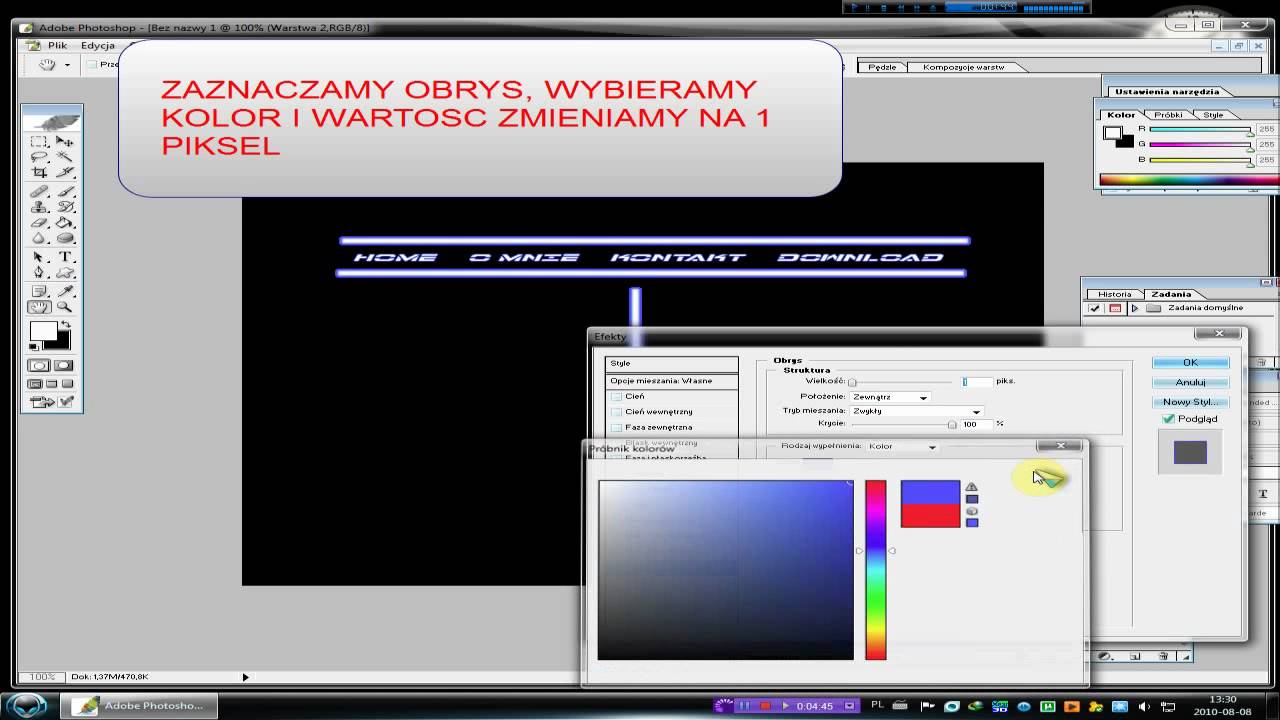The width and height of the screenshot is (1280, 720).
Task: Switch to the Pędzle tab
Action: [x=882, y=67]
